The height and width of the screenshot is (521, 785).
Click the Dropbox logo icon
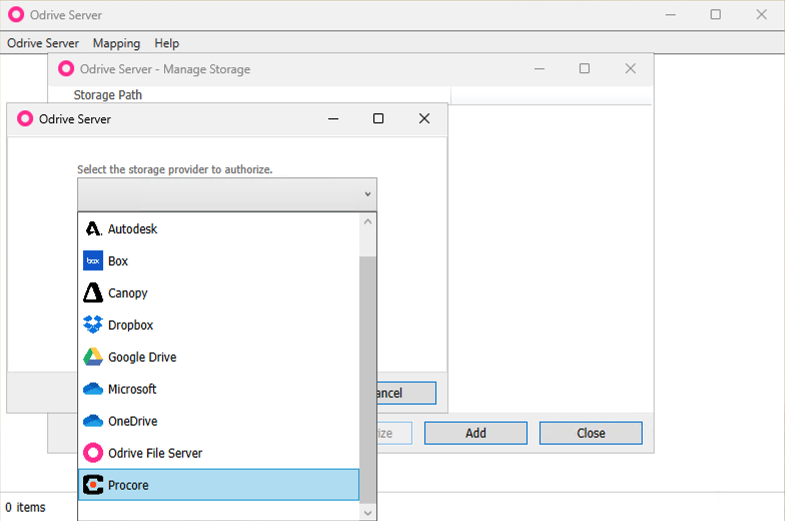click(93, 325)
